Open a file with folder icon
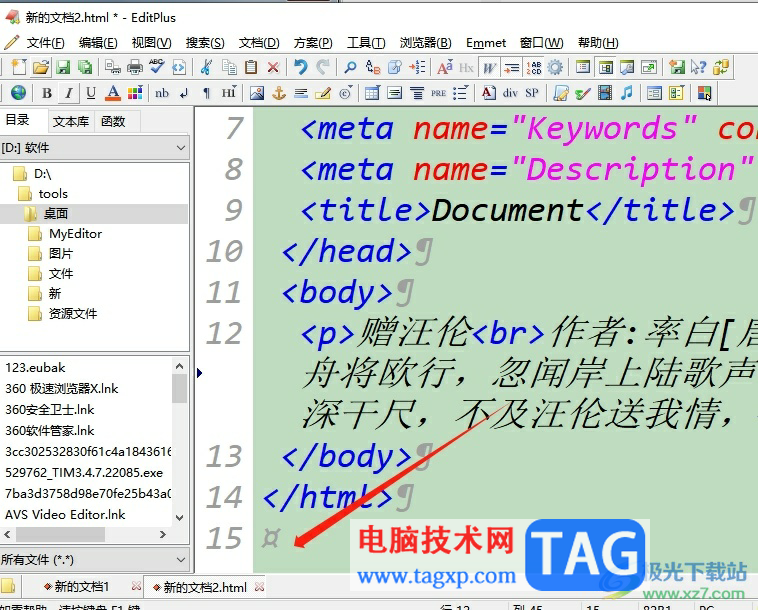758x610 pixels. point(41,67)
